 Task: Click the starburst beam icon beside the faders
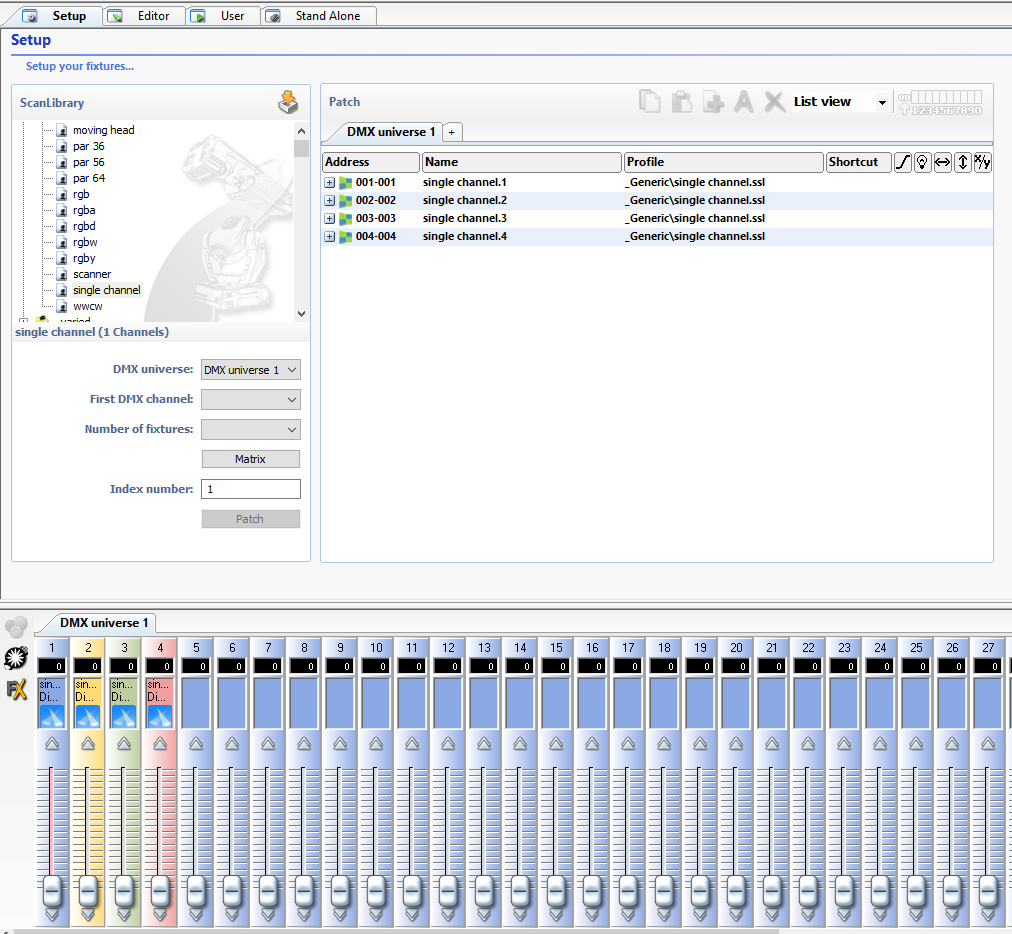[x=15, y=658]
